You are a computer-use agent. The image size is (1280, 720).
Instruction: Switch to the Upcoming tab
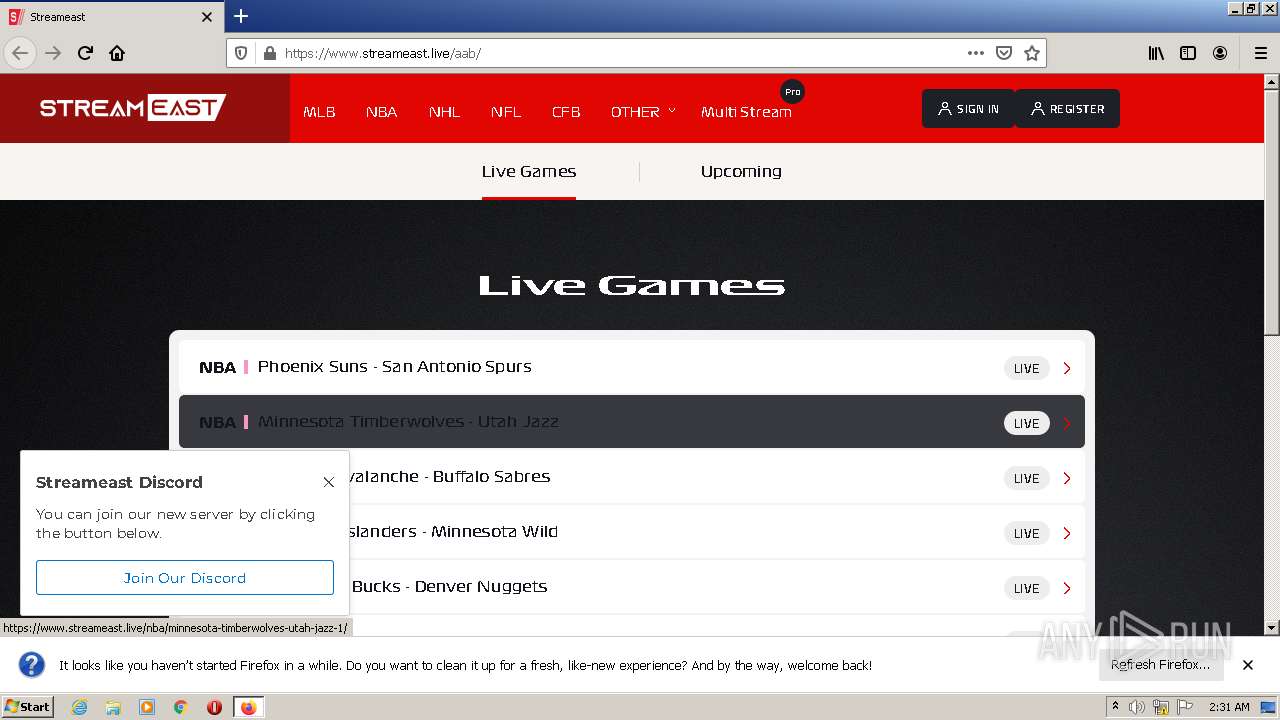[x=741, y=171]
